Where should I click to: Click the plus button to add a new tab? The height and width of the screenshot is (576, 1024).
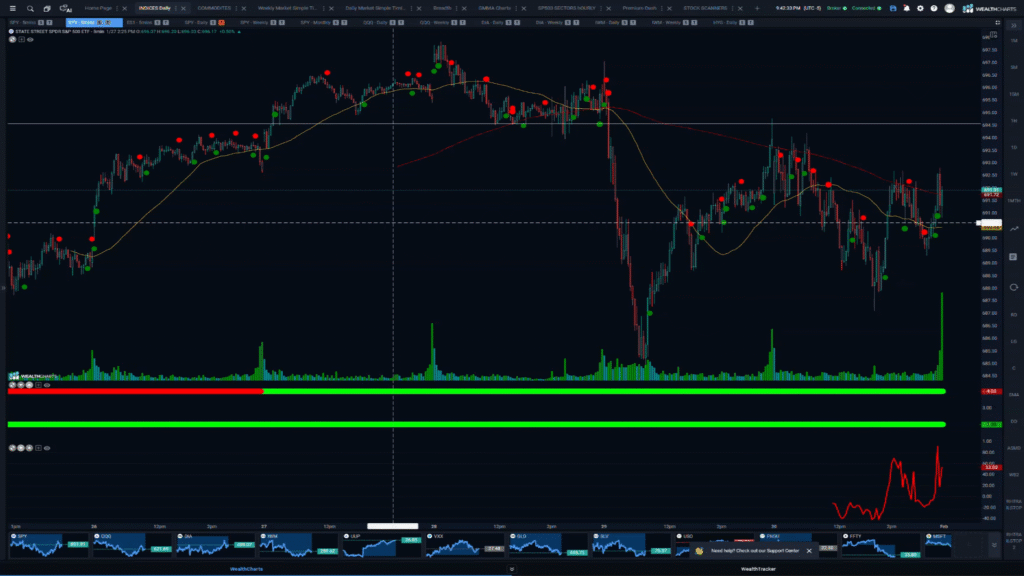tap(757, 8)
